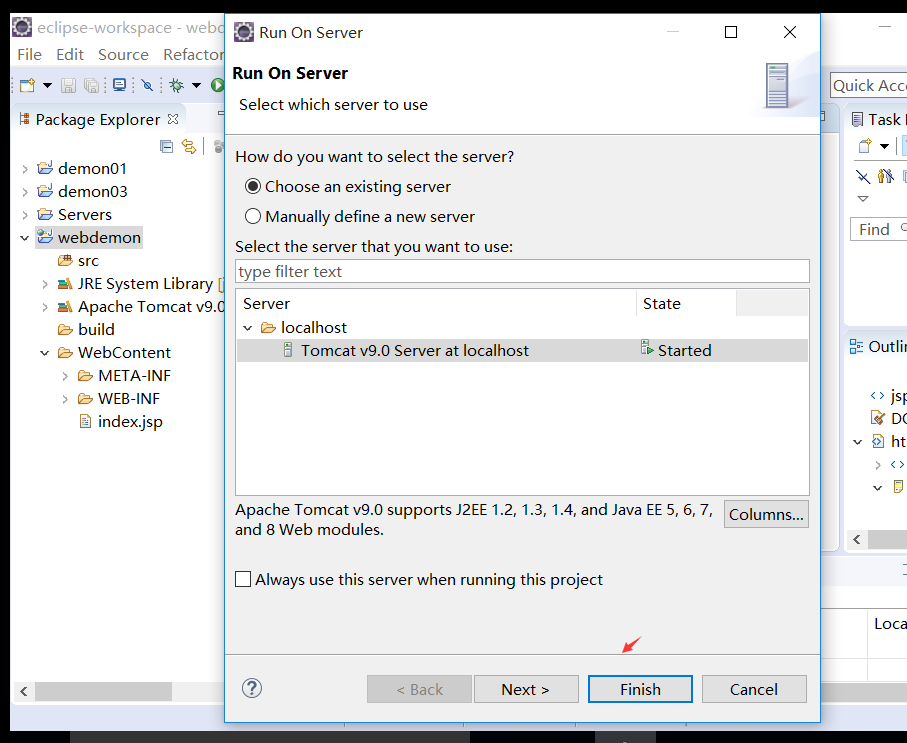Click the Columns... button
Screen dimensions: 907x743
(x=766, y=514)
